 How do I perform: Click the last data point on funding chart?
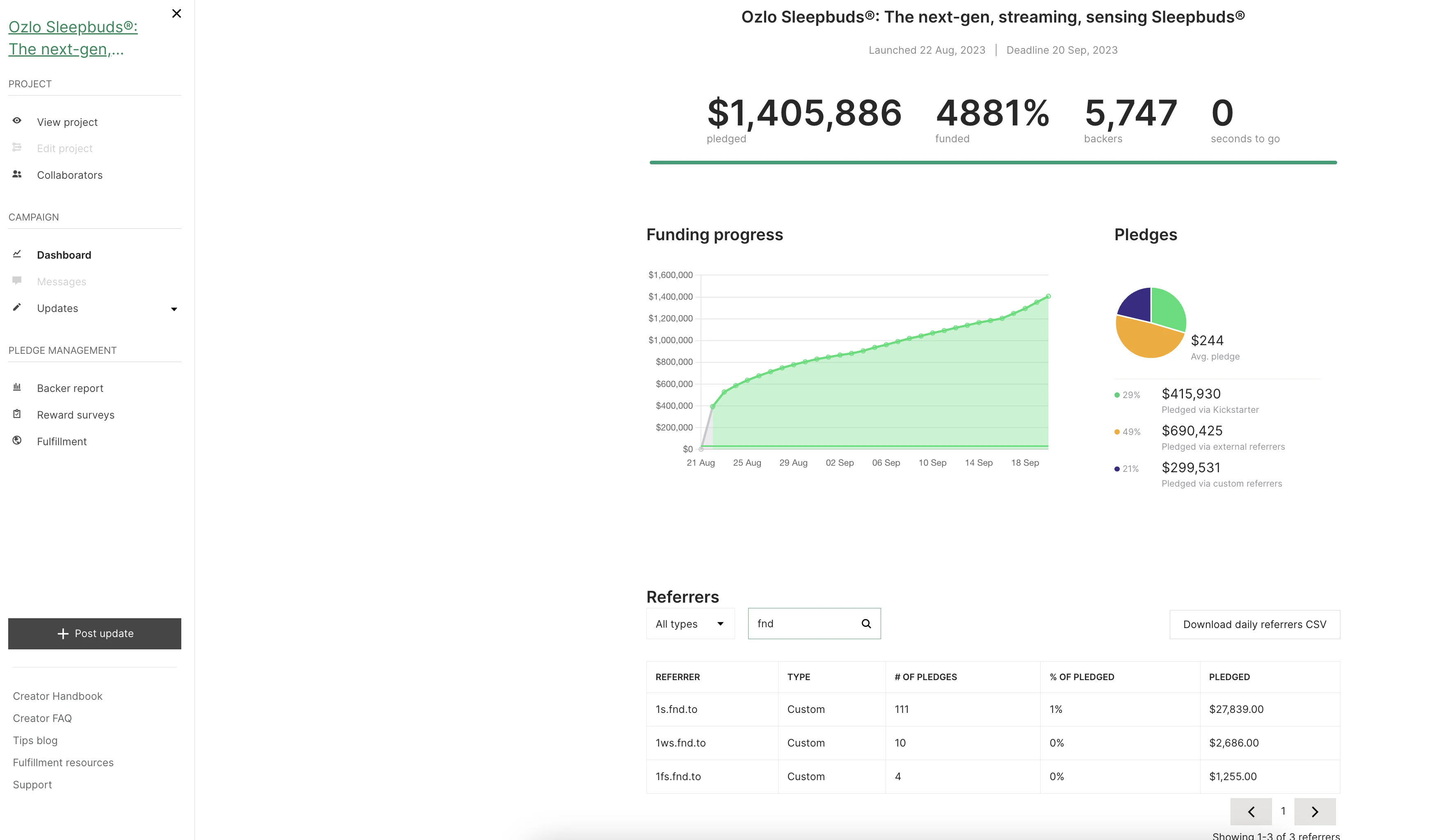pyautogui.click(x=1048, y=296)
